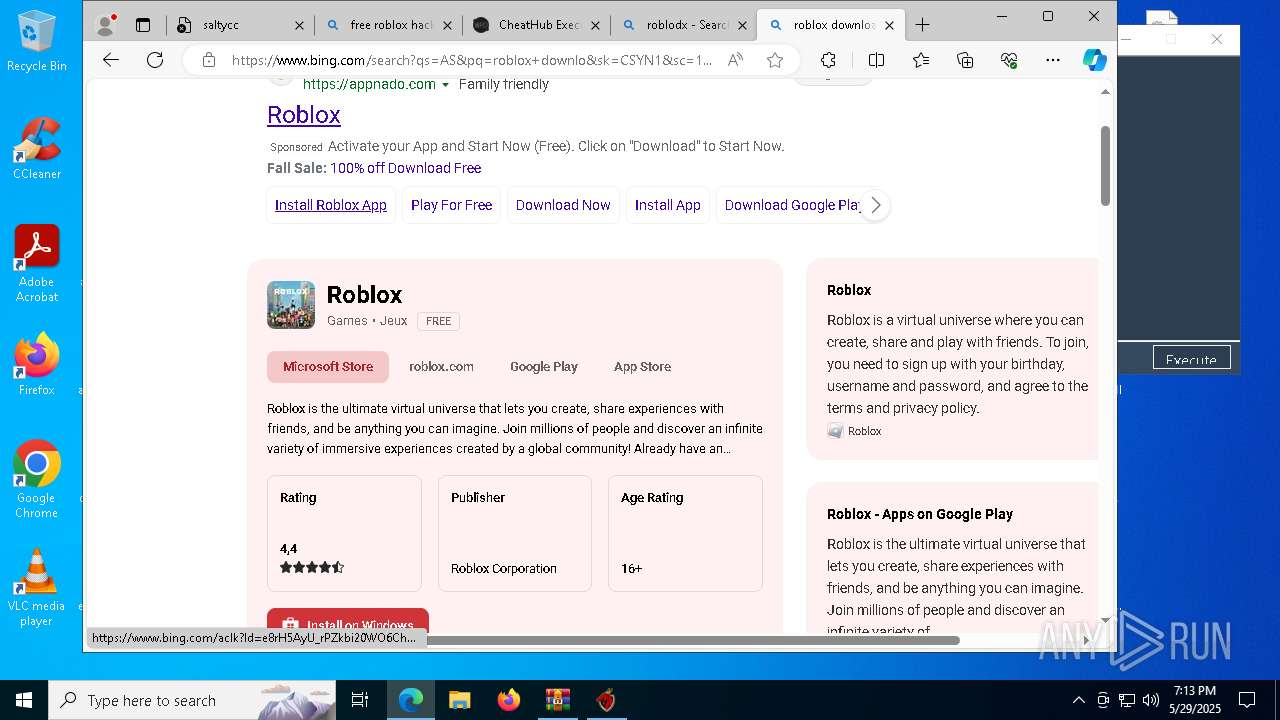Switch to the CheatHub Executor tab

pos(537,25)
